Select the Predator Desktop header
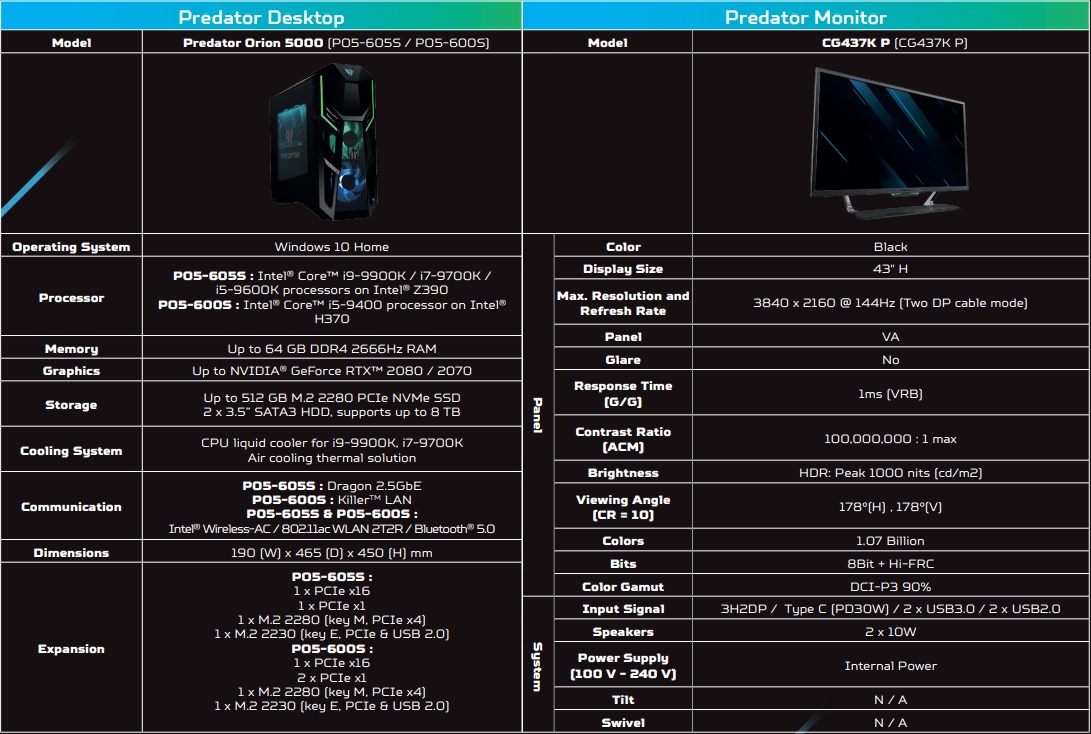 [x=261, y=17]
